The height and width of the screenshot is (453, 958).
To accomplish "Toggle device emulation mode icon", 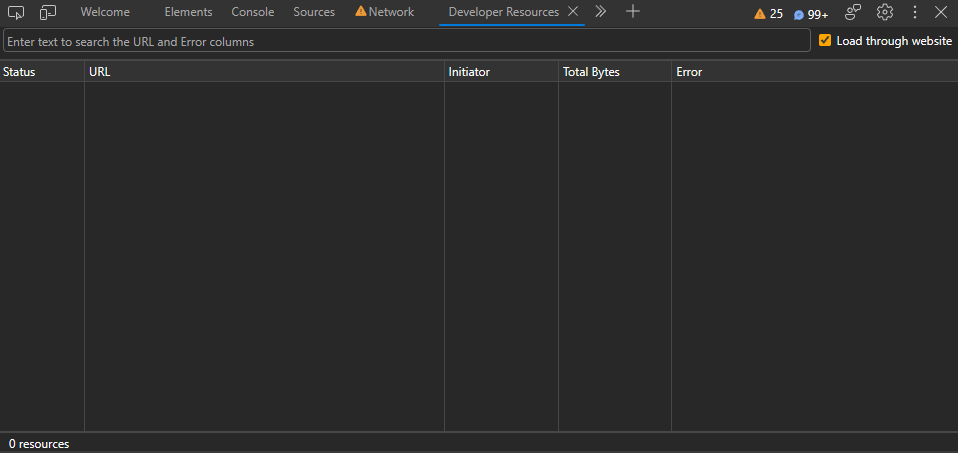I will (x=48, y=12).
